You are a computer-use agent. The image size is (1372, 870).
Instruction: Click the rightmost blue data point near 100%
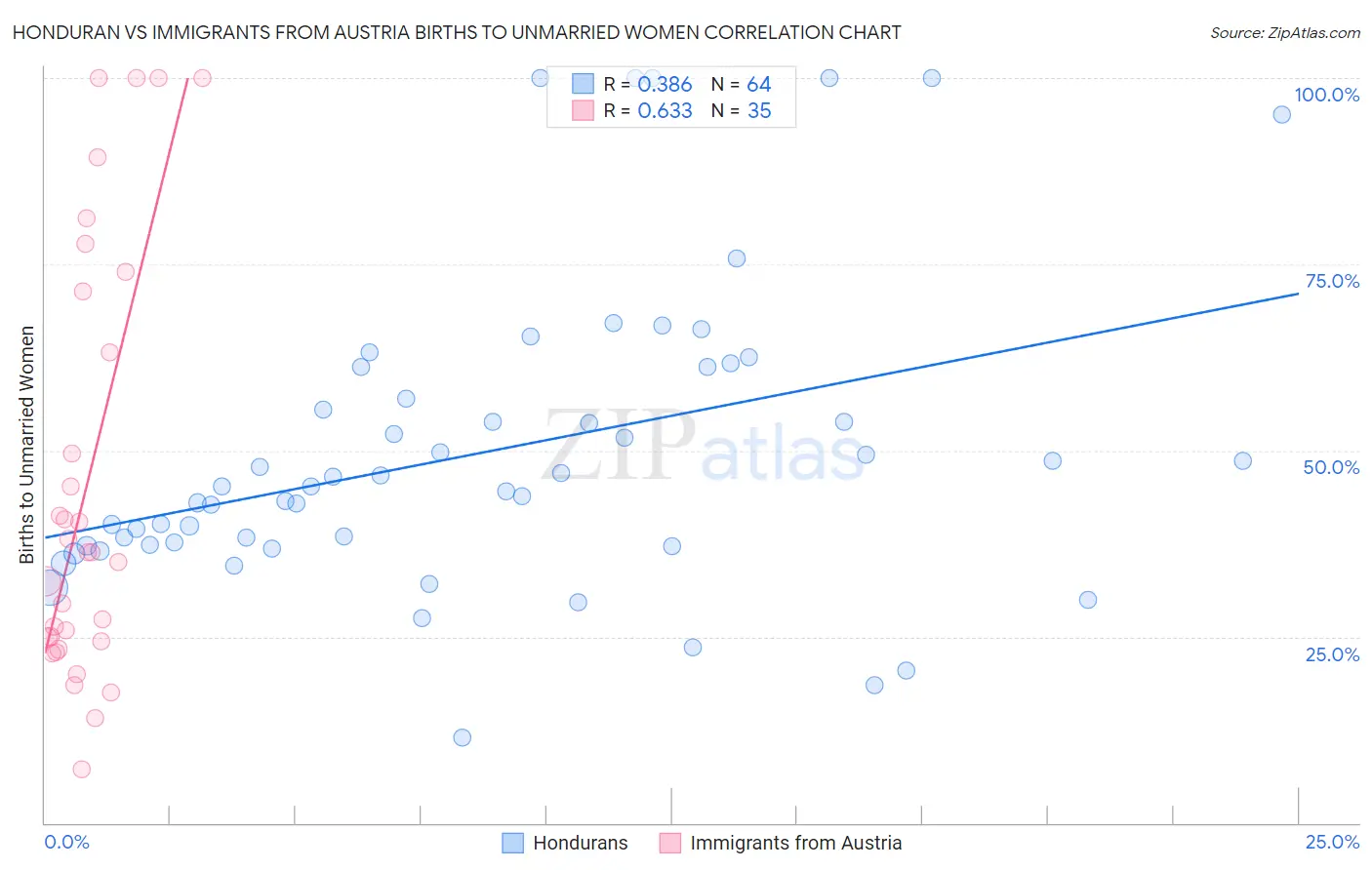pyautogui.click(x=1281, y=115)
